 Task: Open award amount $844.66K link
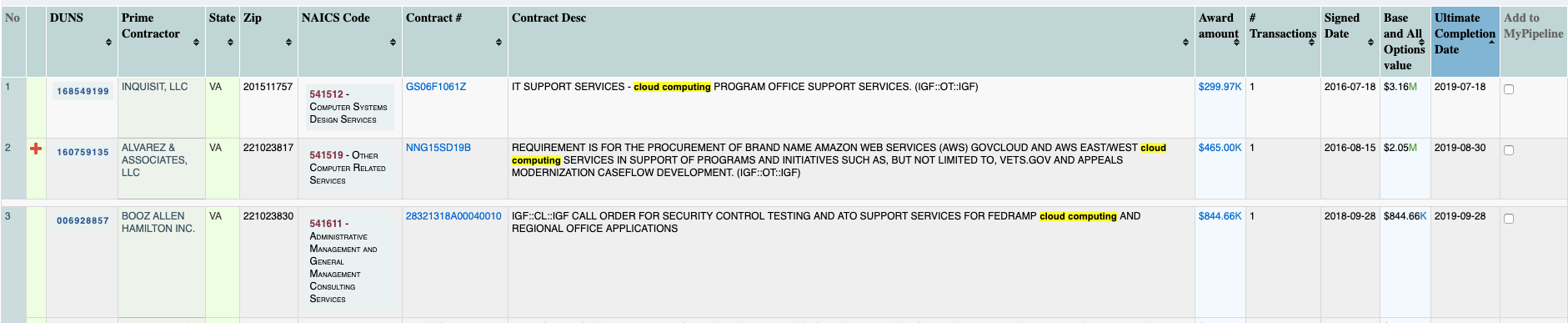(1220, 216)
